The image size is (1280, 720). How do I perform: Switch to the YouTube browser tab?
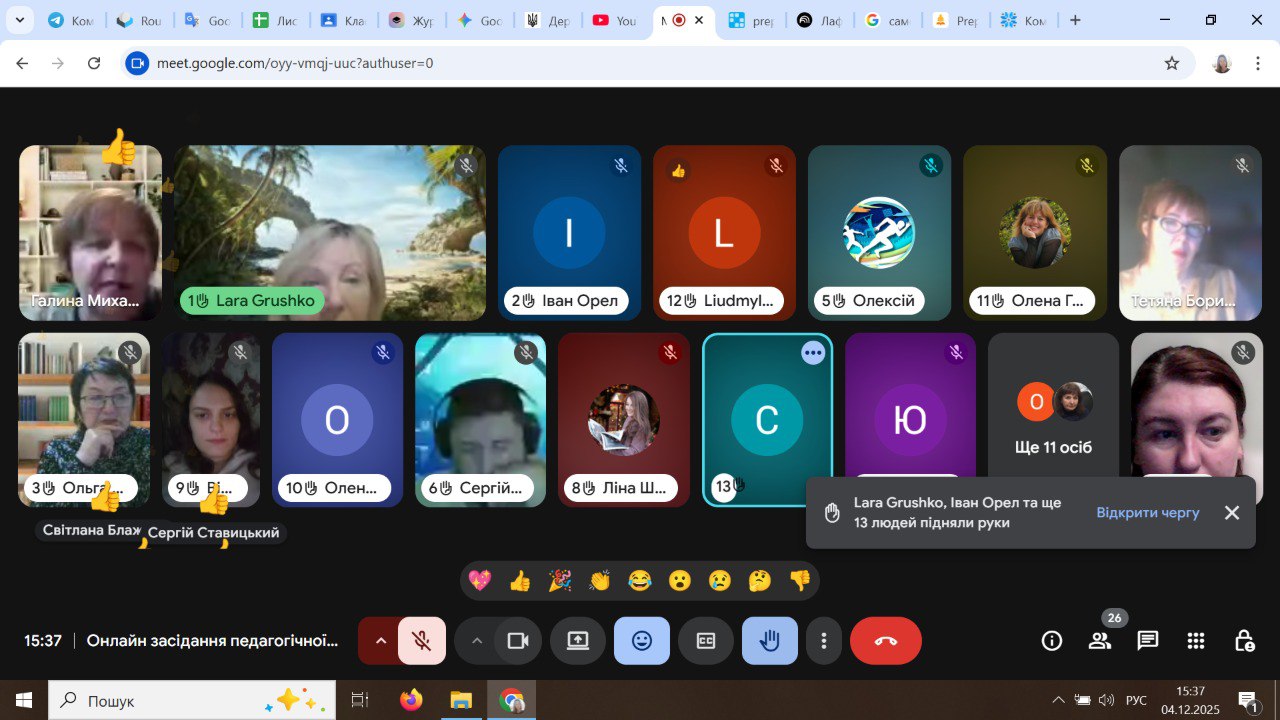[x=613, y=20]
